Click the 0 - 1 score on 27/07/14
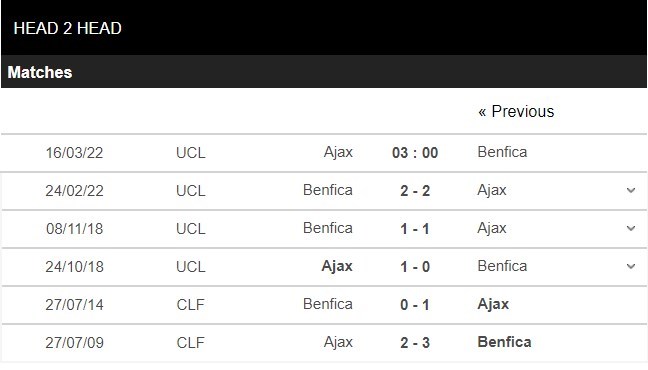The height and width of the screenshot is (370, 648). click(x=415, y=305)
